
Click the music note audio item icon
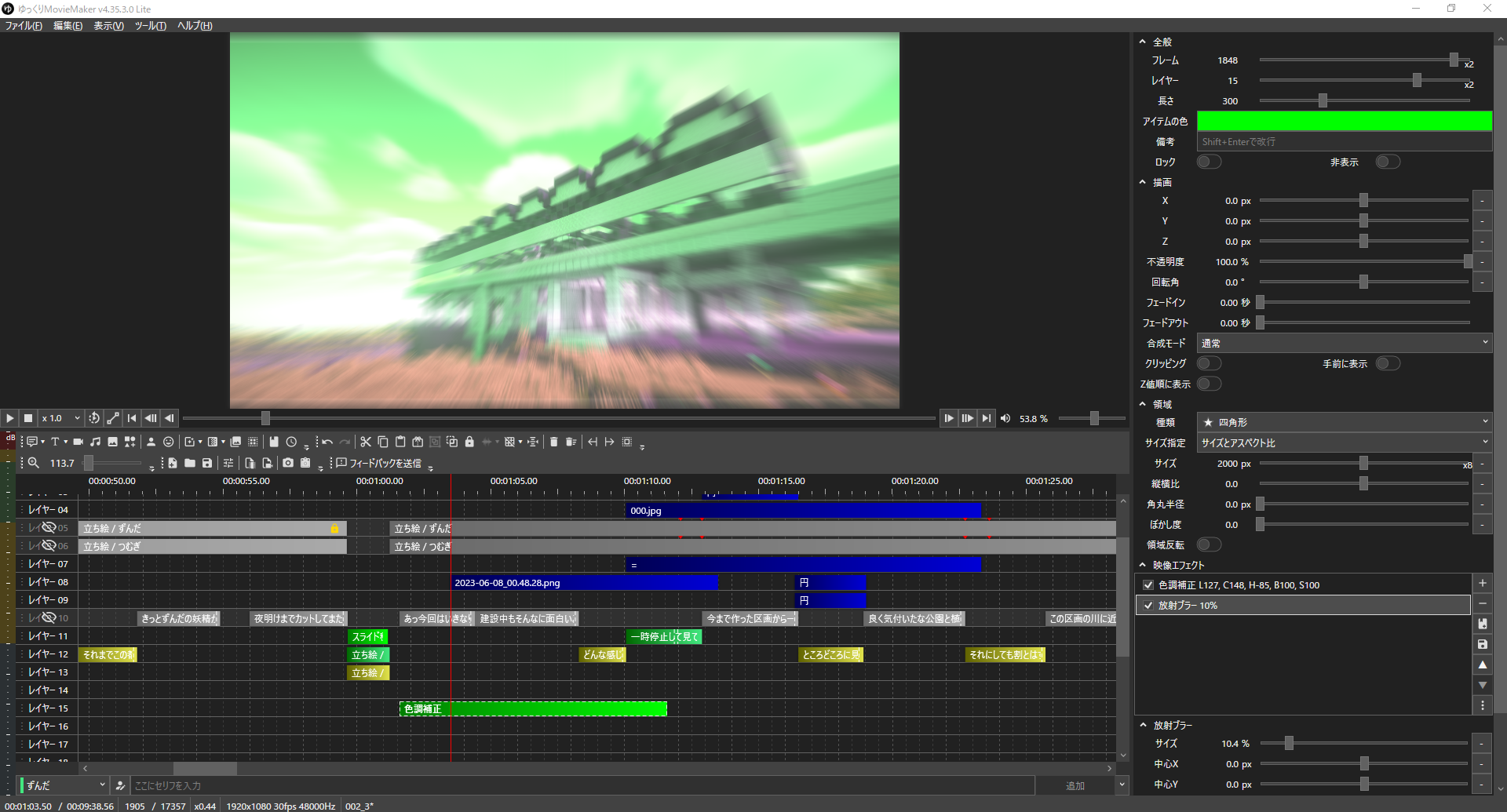(95, 442)
